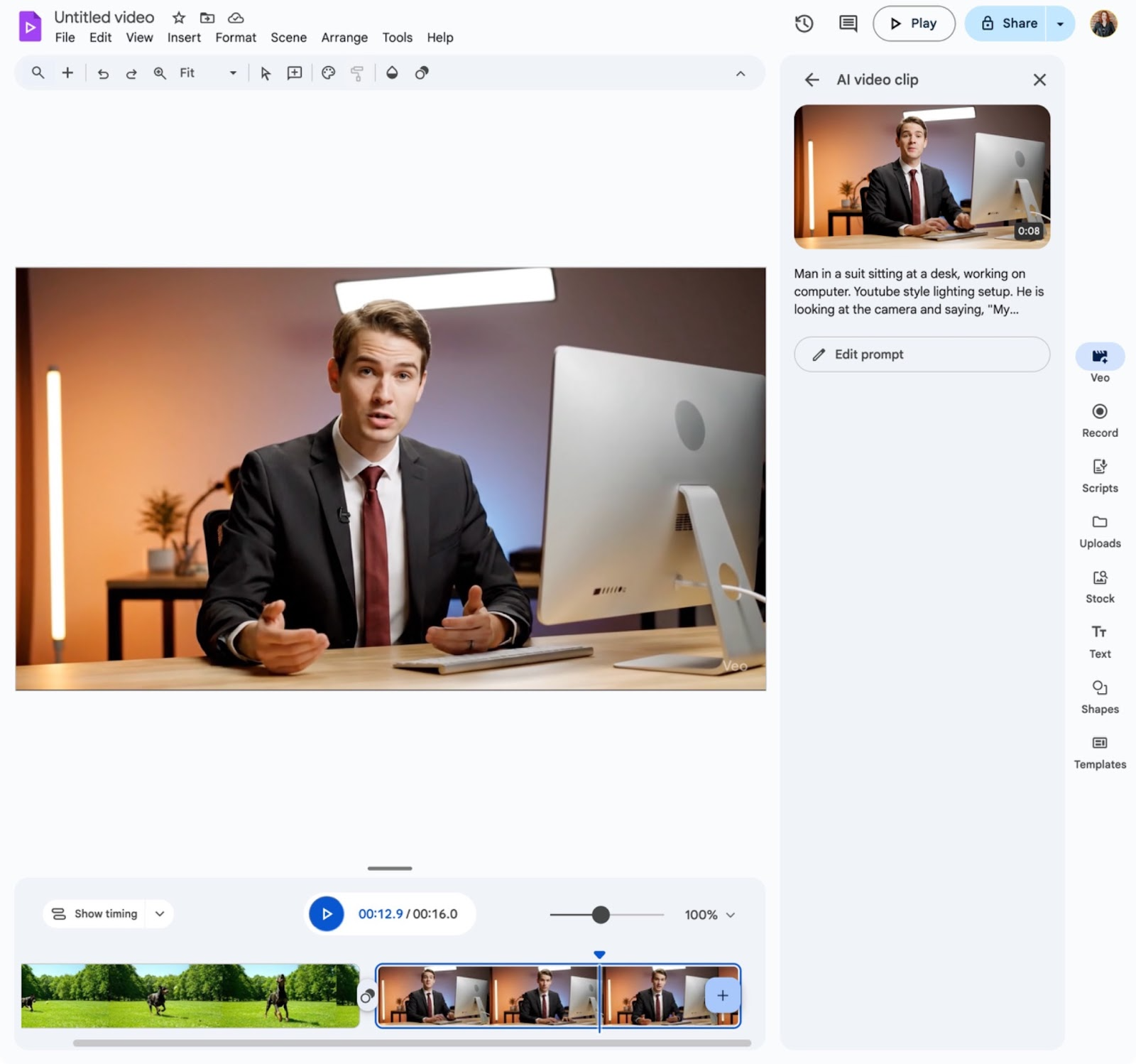The width and height of the screenshot is (1136, 1064).
Task: Open the Stock media panel
Action: click(x=1099, y=585)
